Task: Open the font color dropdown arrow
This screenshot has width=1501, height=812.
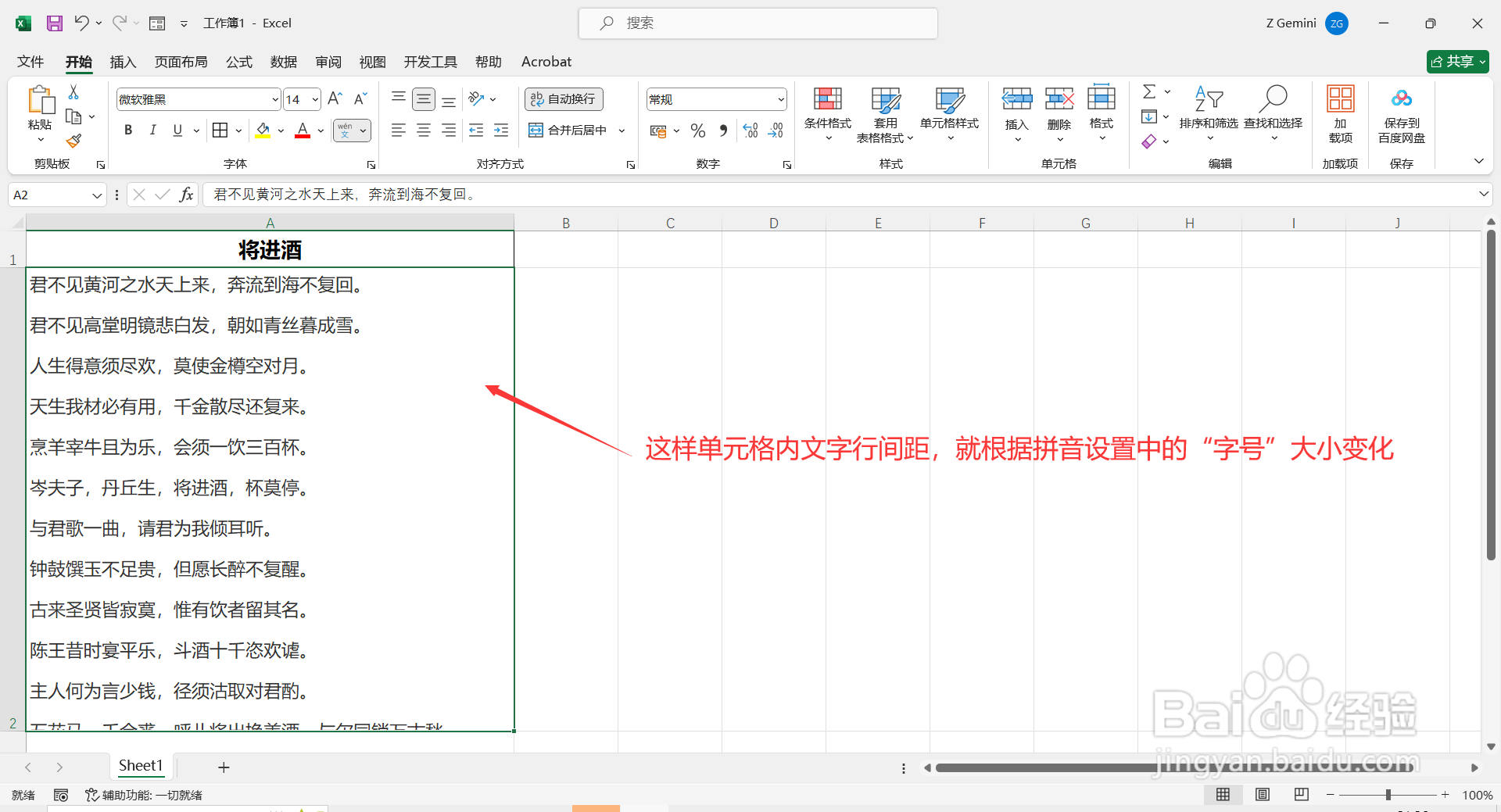Action: click(x=319, y=131)
